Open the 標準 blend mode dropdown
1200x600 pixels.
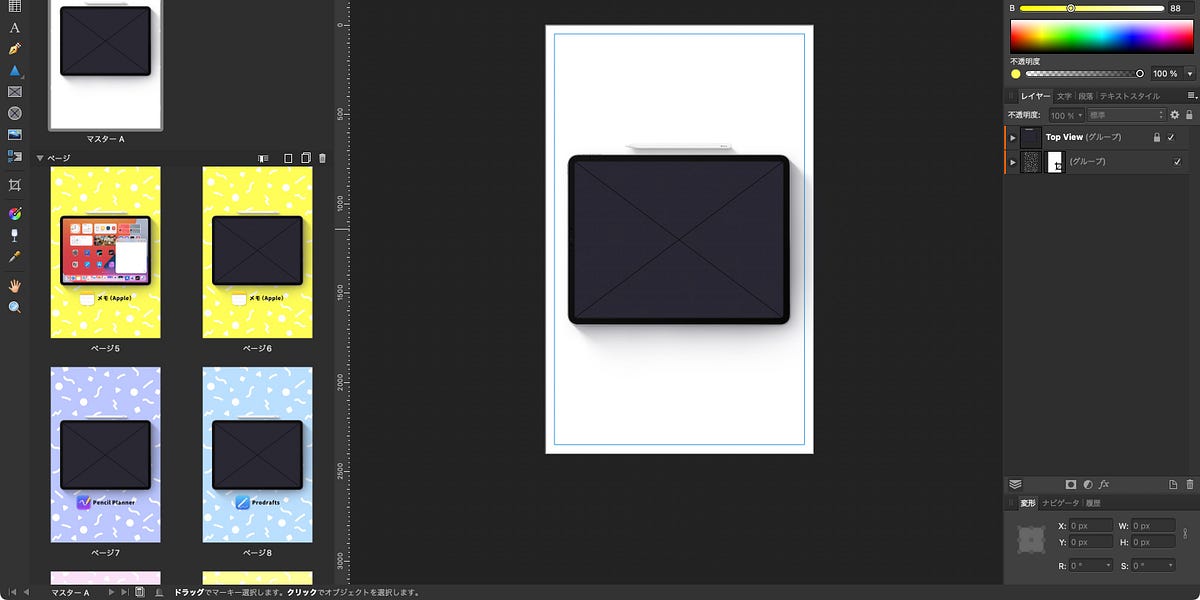click(1125, 115)
